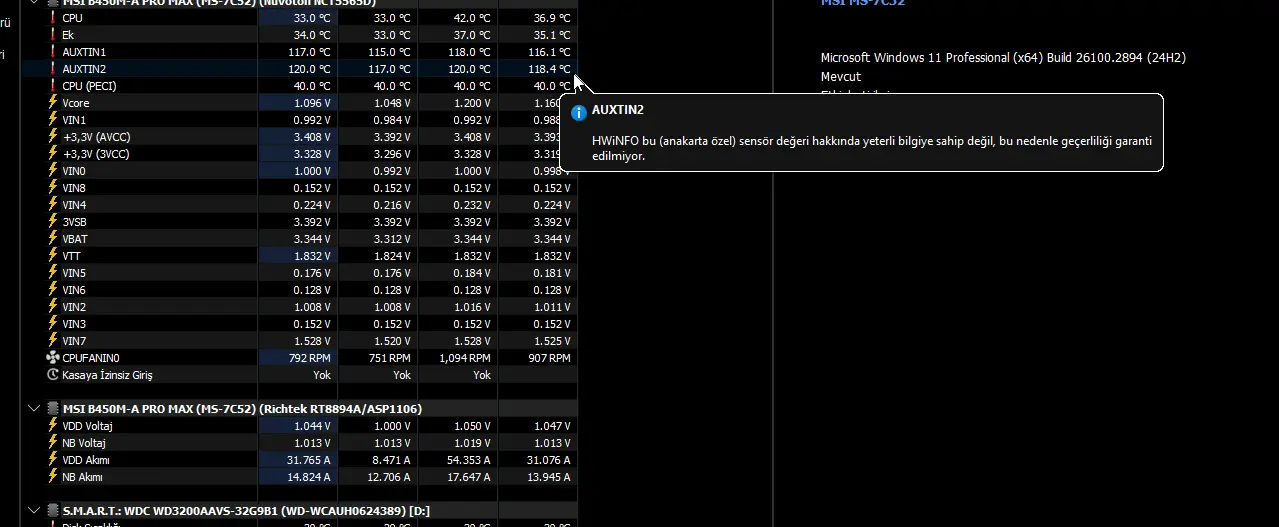Click the Richtek RT8894A/ASP1106 group header text
Image resolution: width=1279 pixels, height=527 pixels.
(242, 409)
